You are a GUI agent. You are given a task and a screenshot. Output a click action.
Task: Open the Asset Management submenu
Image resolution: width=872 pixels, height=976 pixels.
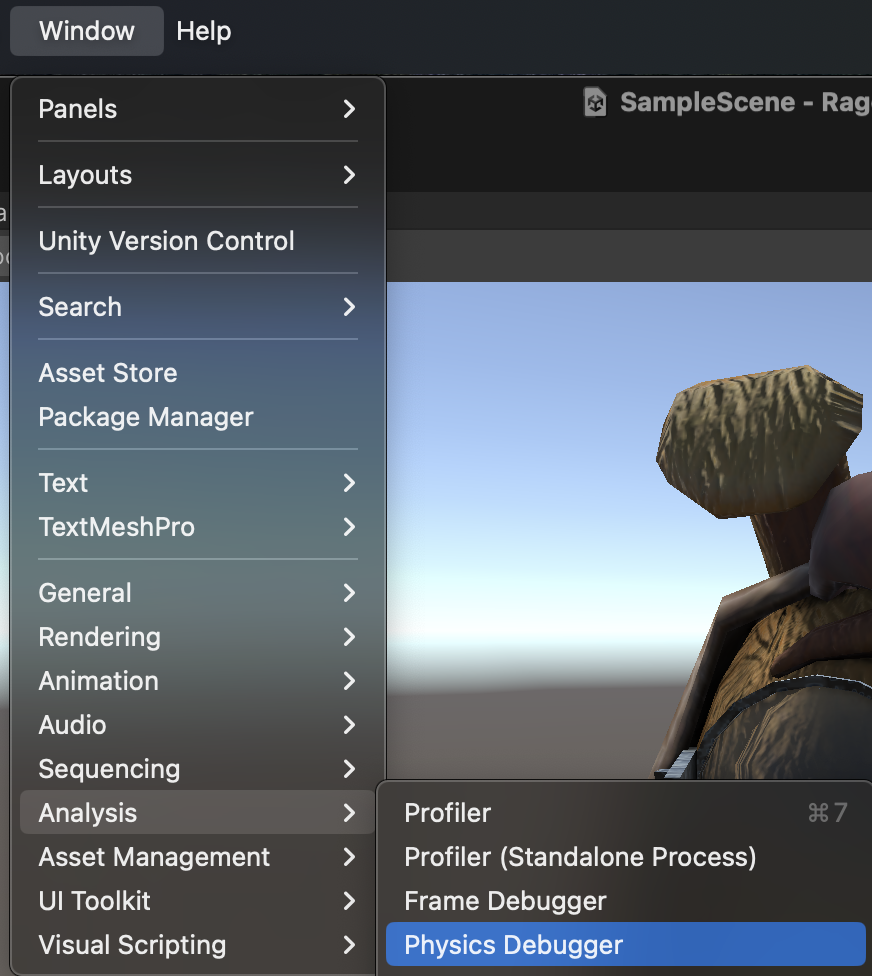coord(197,857)
